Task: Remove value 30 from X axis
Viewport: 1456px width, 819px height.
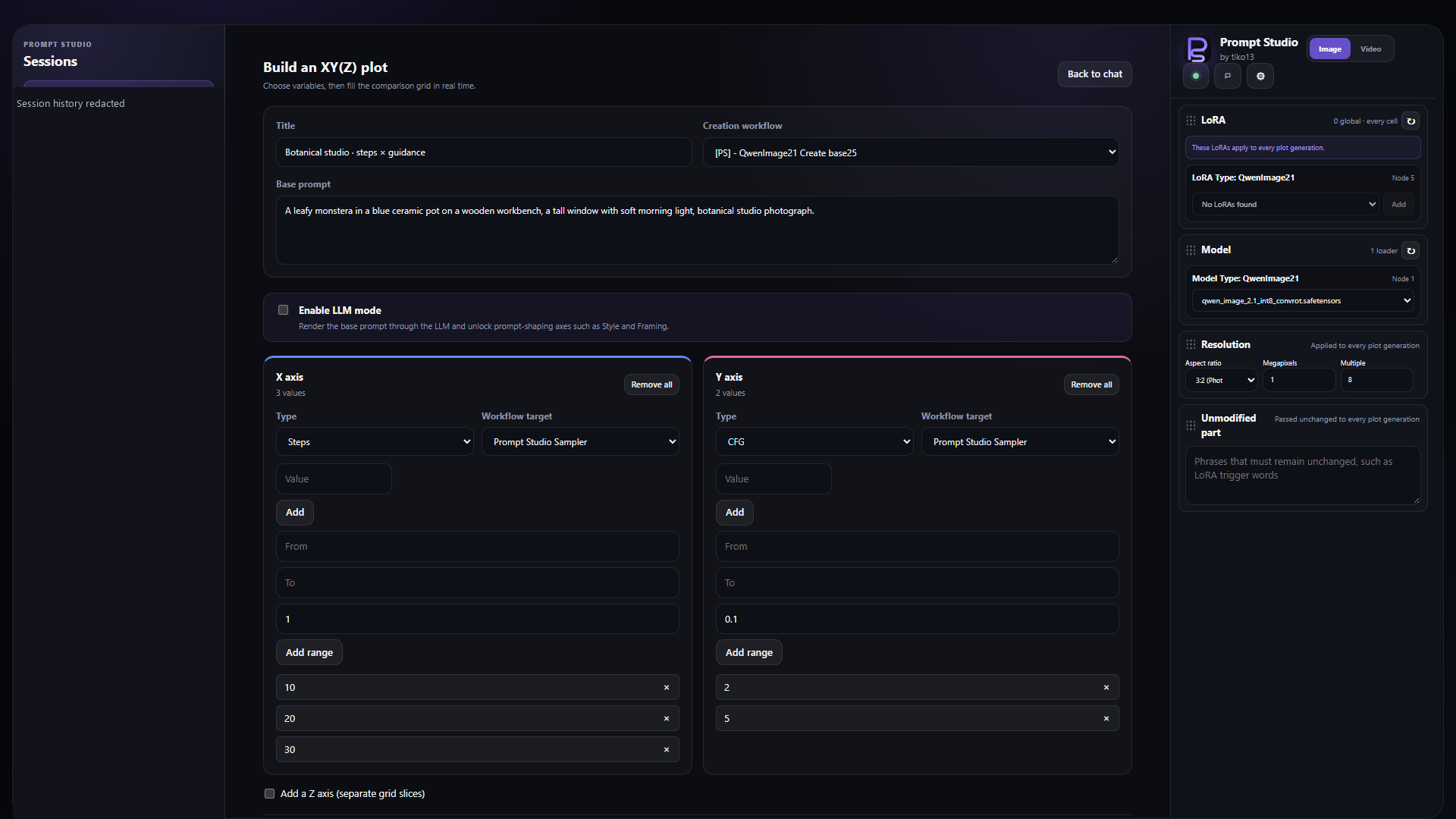Action: [x=667, y=750]
